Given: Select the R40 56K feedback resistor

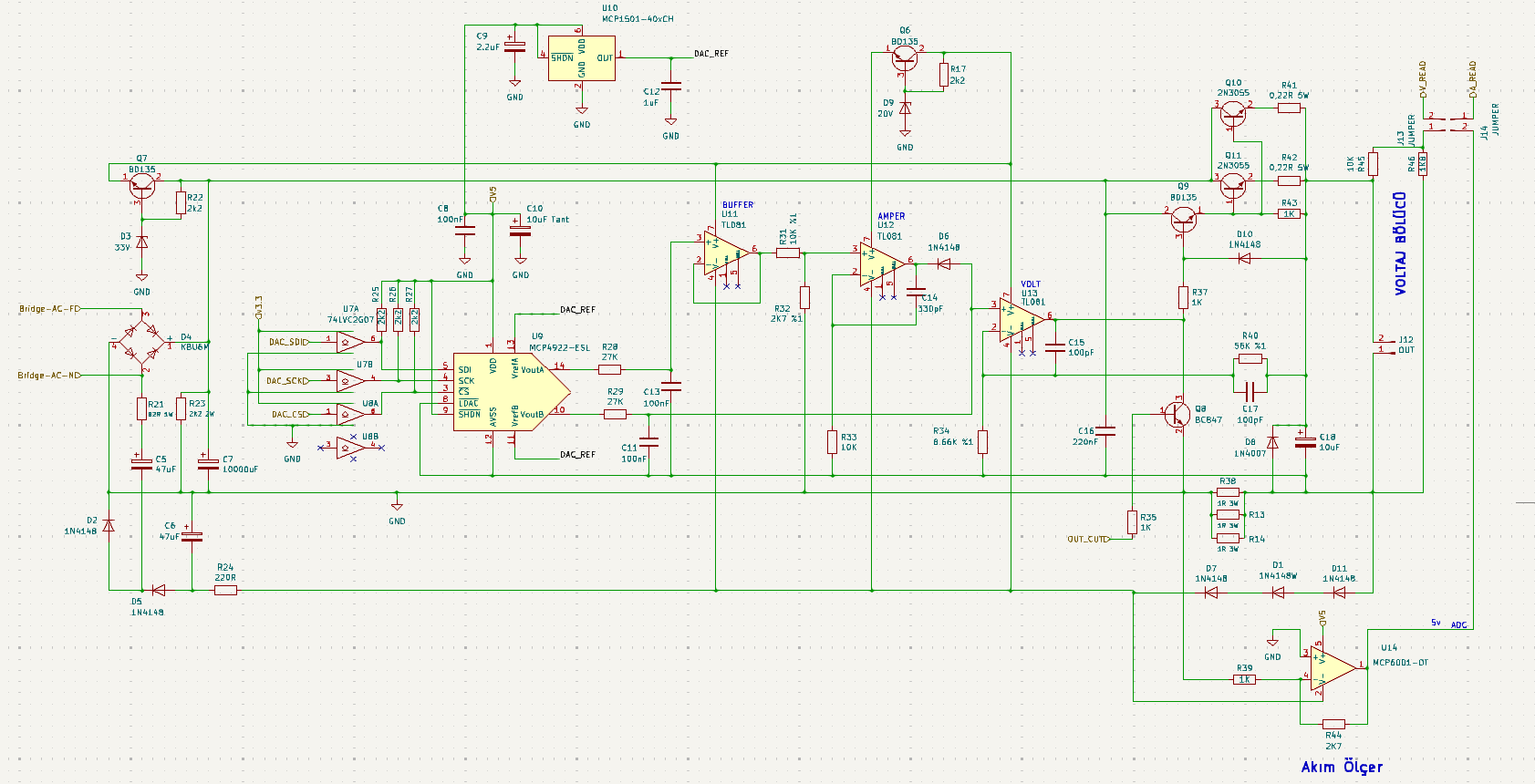Looking at the screenshot, I should tap(1250, 359).
